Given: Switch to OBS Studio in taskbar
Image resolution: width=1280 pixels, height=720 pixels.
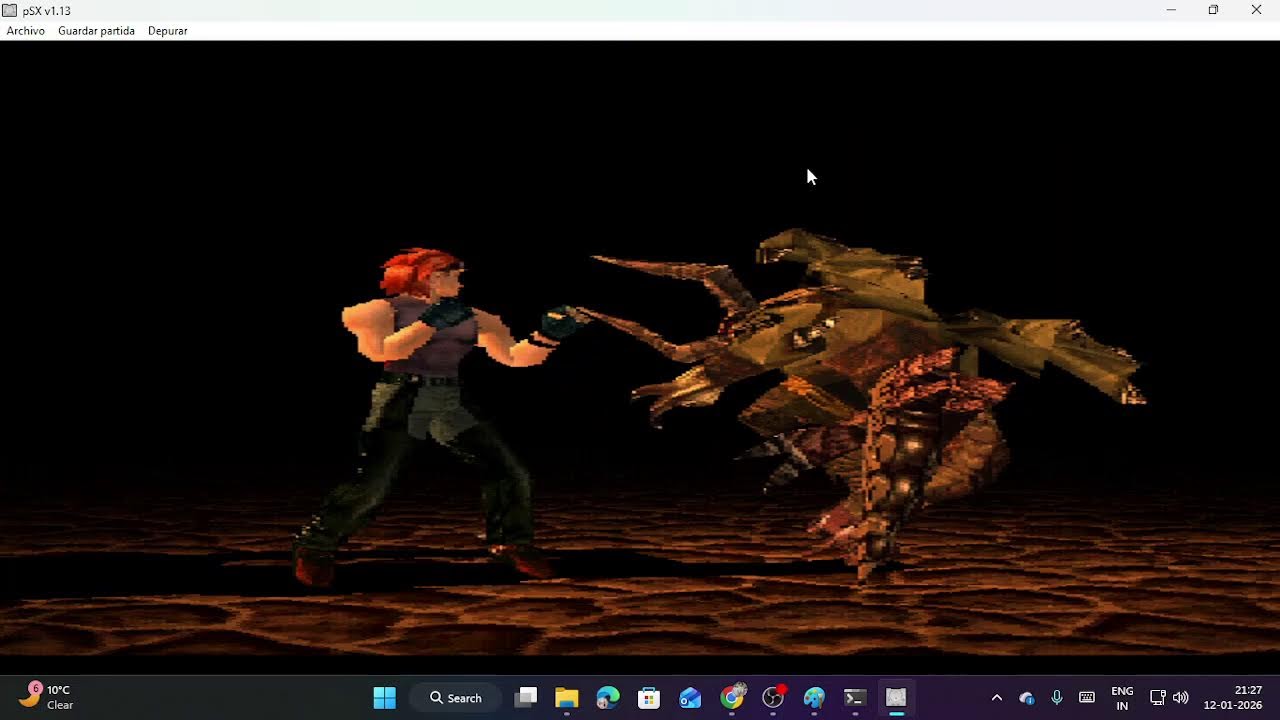Looking at the screenshot, I should click(773, 698).
